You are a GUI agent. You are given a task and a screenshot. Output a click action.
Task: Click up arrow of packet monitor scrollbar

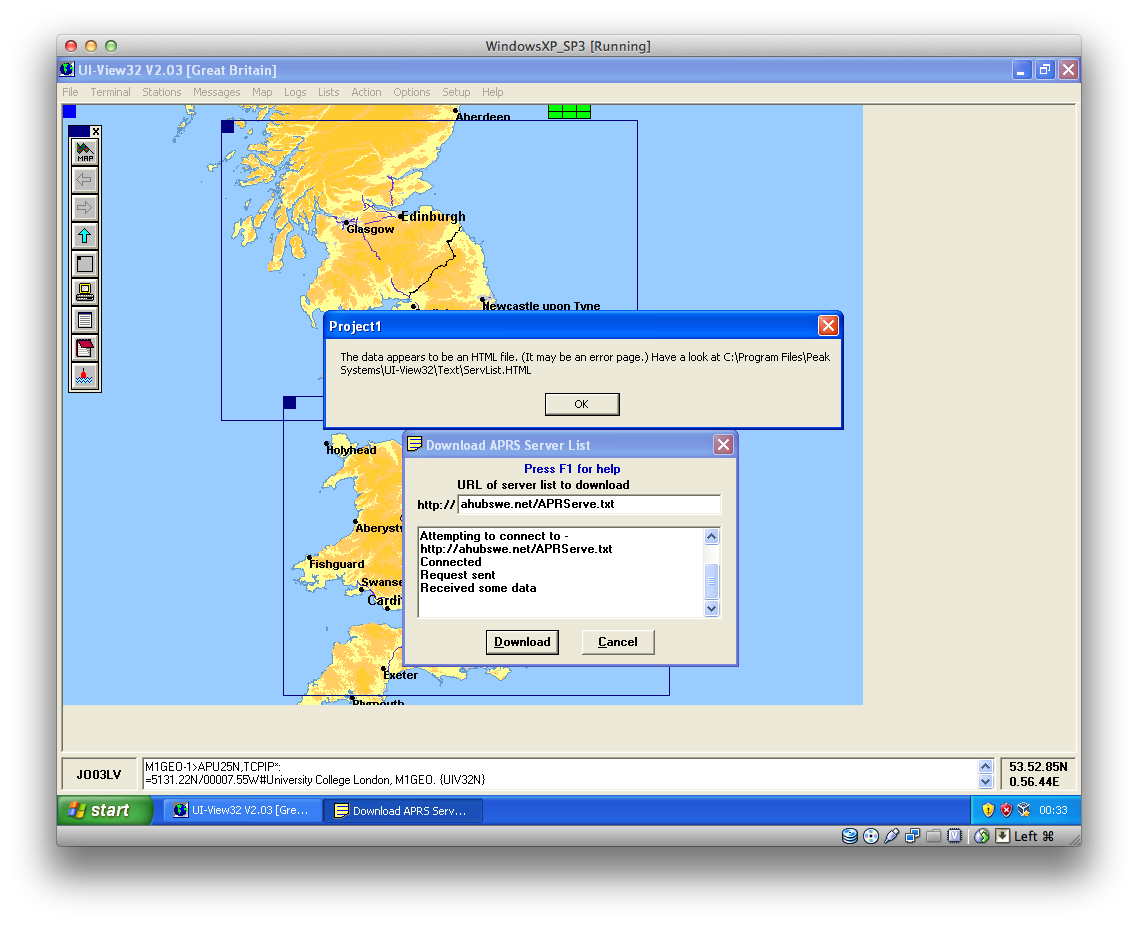pos(985,766)
